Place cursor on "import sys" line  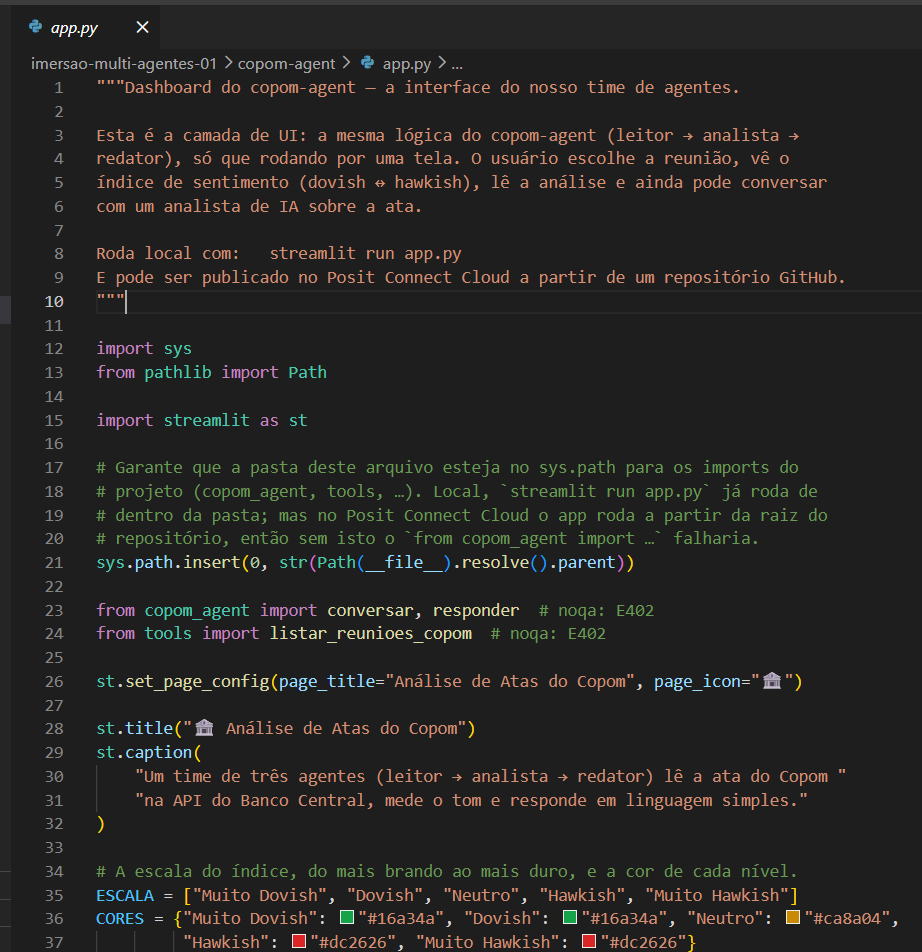[x=144, y=348]
